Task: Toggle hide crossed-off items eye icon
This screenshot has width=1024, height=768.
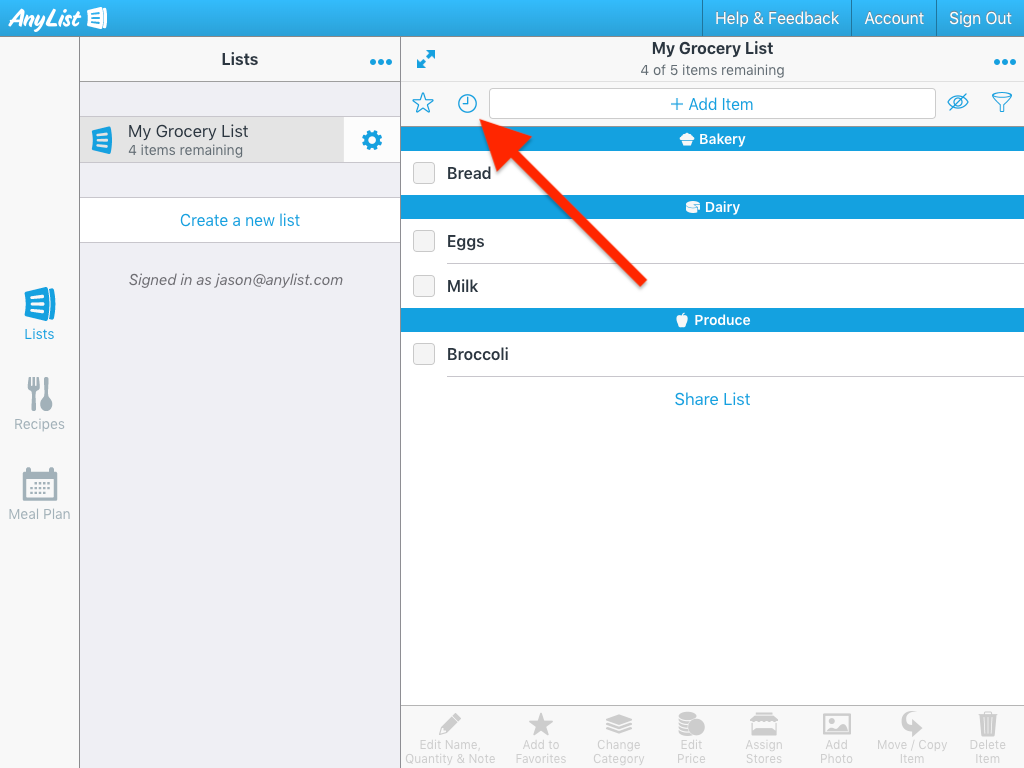Action: coord(958,103)
